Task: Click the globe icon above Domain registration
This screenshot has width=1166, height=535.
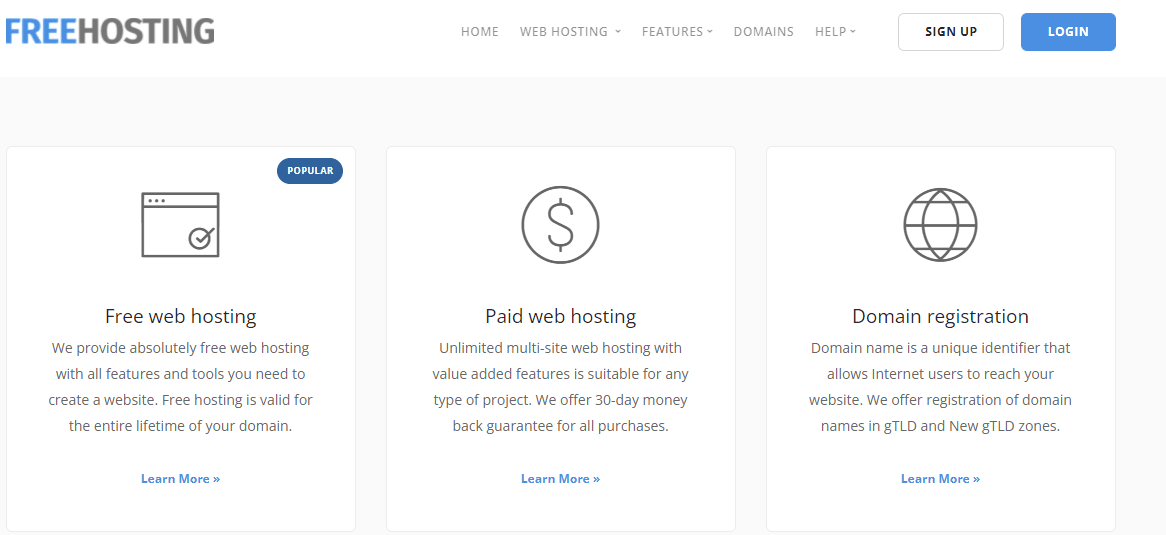Action: click(x=940, y=225)
